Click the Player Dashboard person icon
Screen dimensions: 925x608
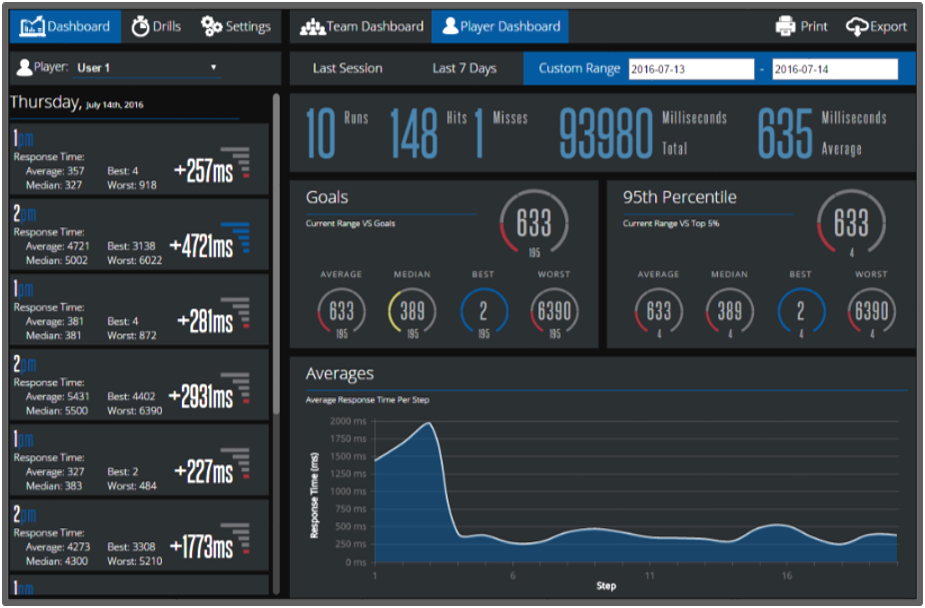coord(449,26)
